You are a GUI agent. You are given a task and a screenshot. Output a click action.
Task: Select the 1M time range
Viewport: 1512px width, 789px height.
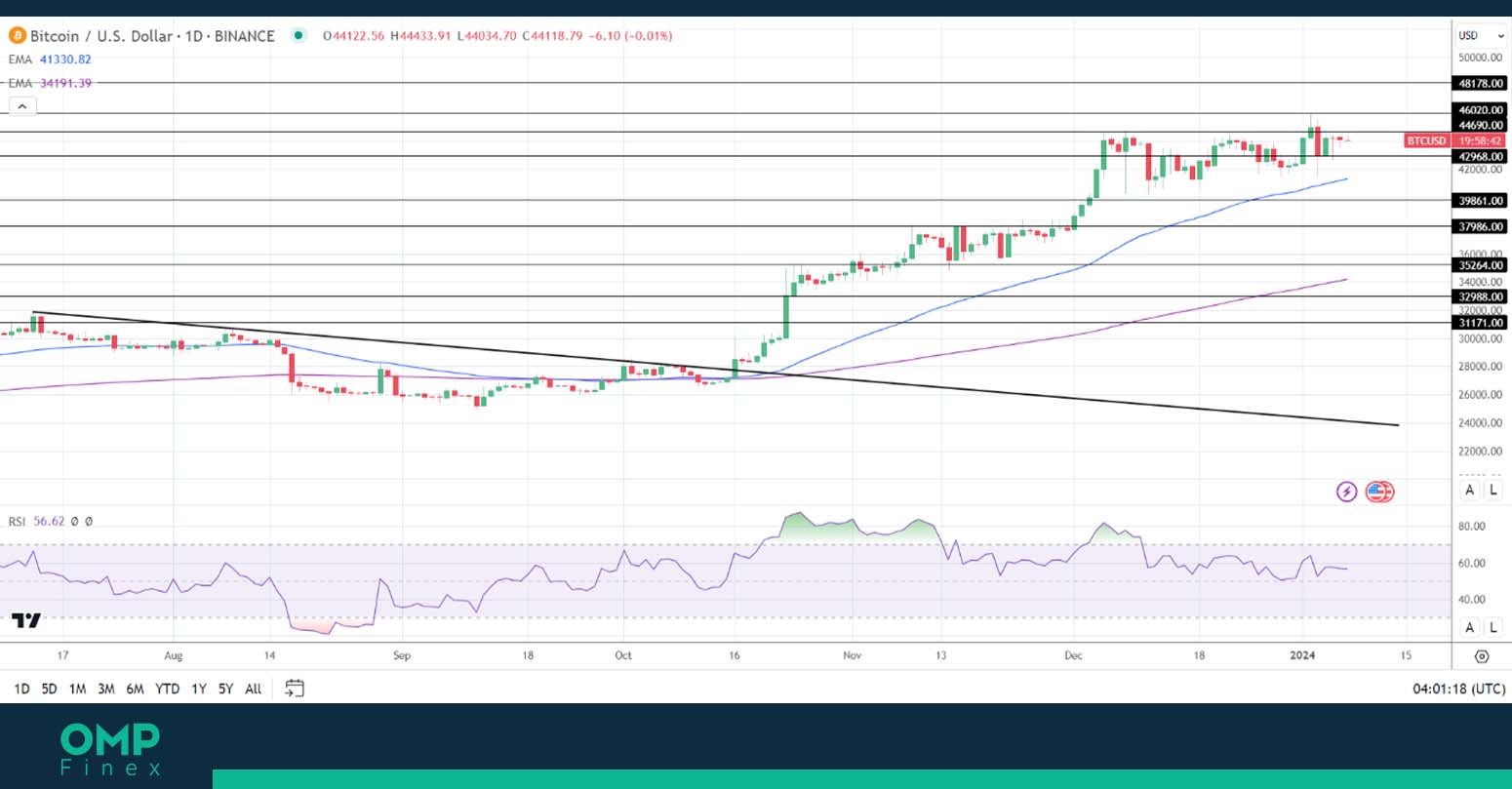pos(77,689)
